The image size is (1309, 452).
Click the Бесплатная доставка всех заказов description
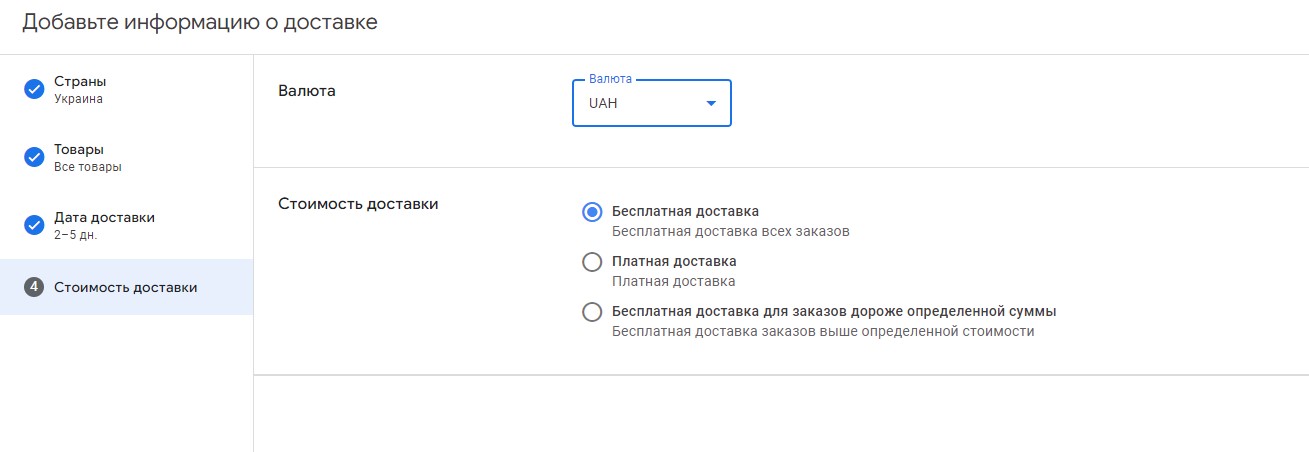click(730, 231)
